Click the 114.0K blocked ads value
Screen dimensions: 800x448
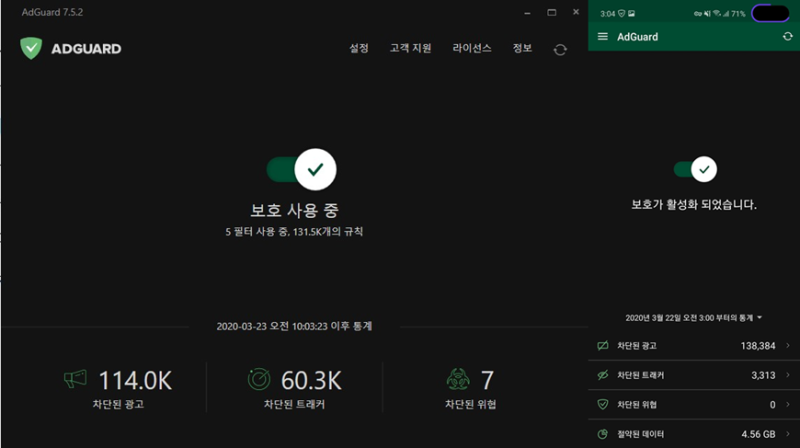(x=135, y=381)
